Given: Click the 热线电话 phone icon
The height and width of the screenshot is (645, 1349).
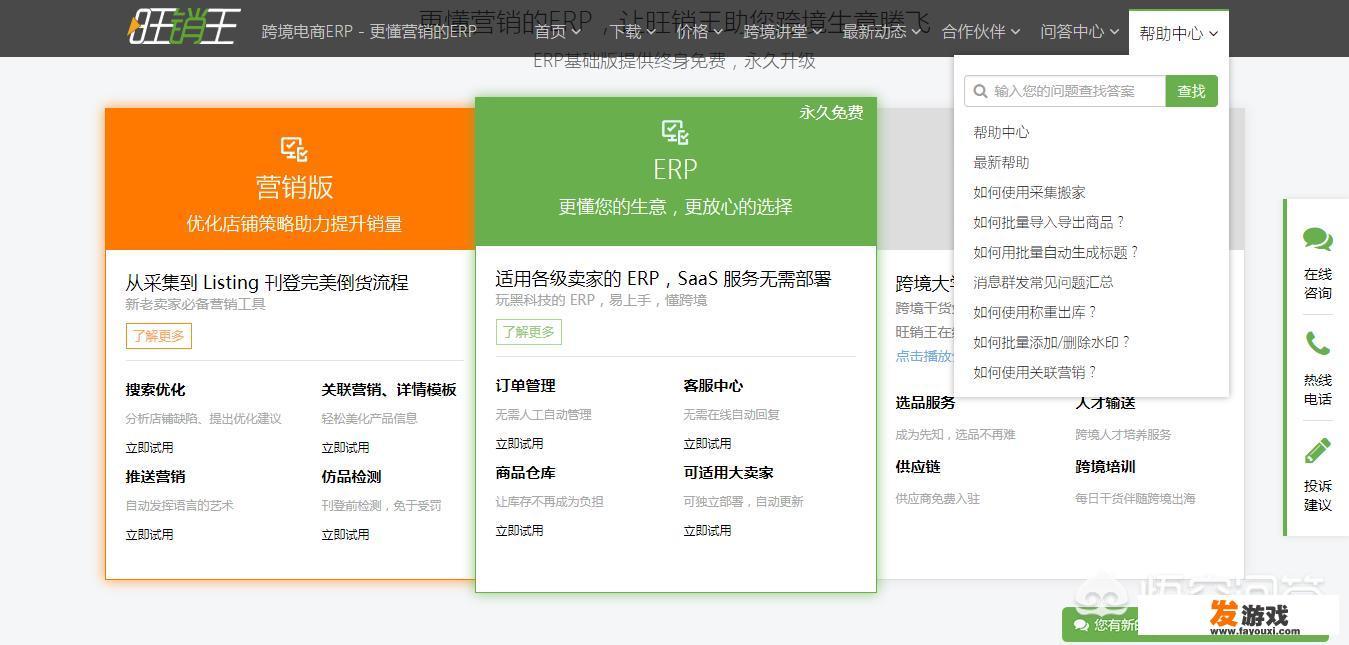Looking at the screenshot, I should tap(1318, 345).
